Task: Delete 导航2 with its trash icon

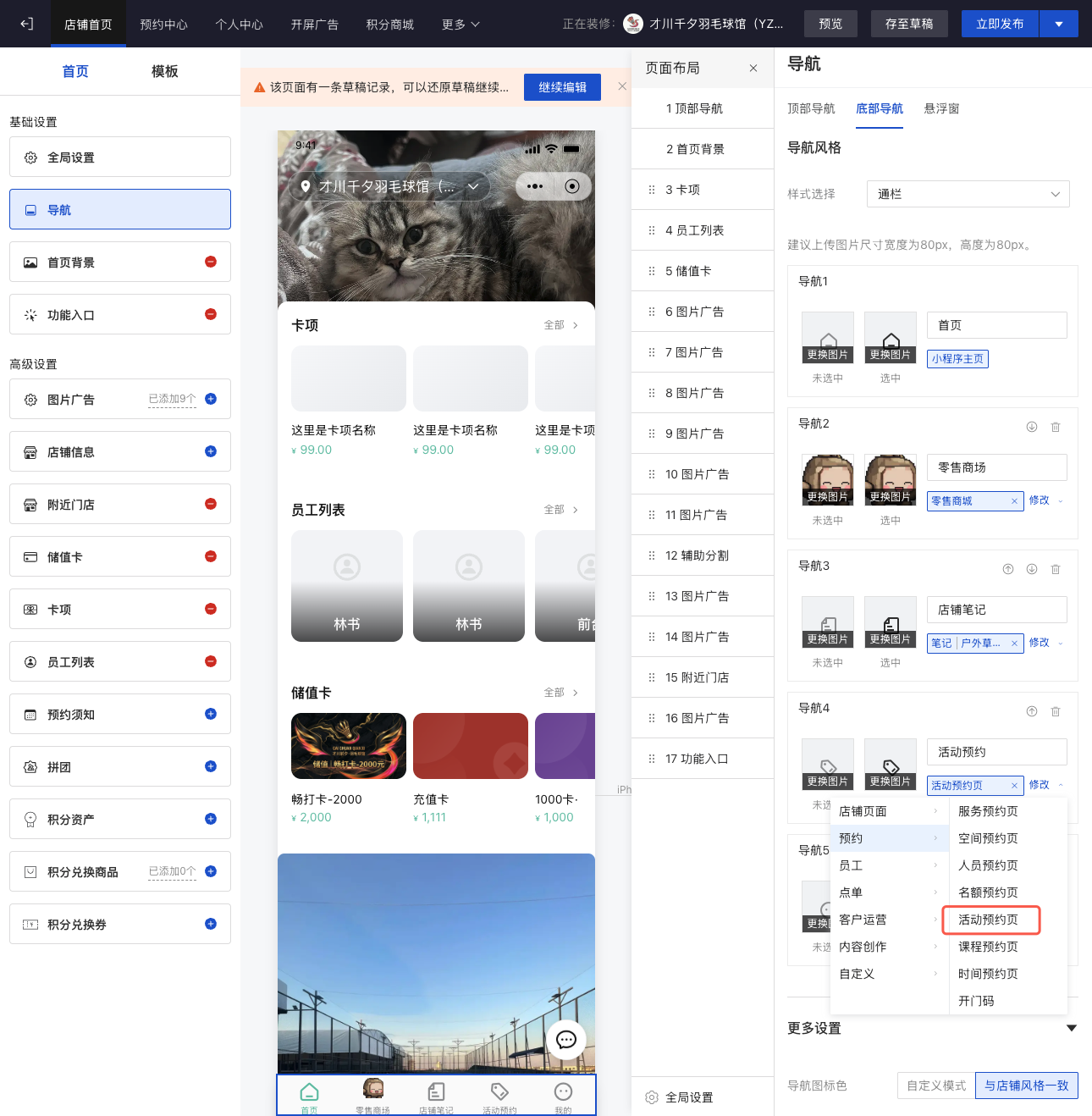Action: [x=1056, y=427]
